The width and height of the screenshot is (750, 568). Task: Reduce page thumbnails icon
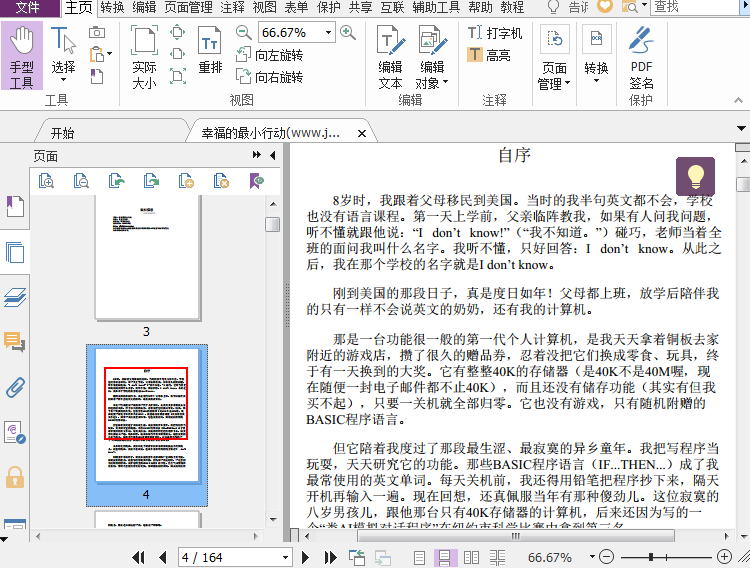(81, 181)
